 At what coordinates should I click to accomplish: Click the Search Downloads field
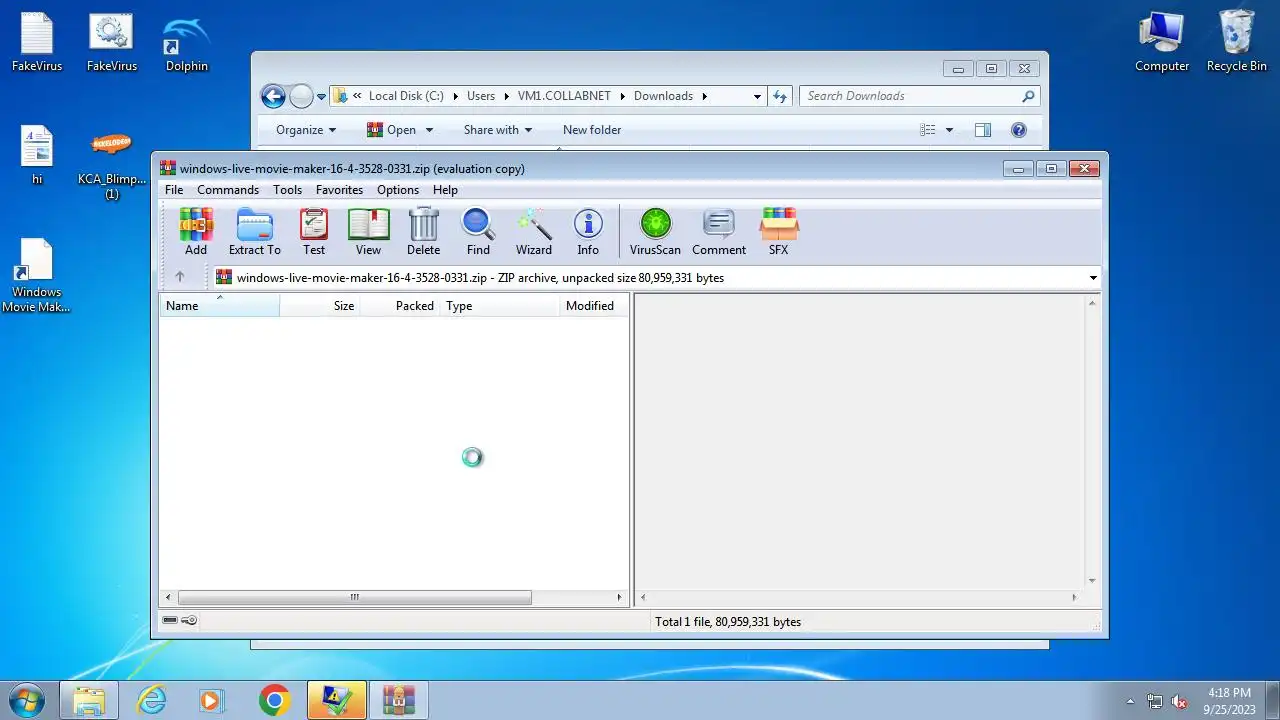click(x=920, y=96)
